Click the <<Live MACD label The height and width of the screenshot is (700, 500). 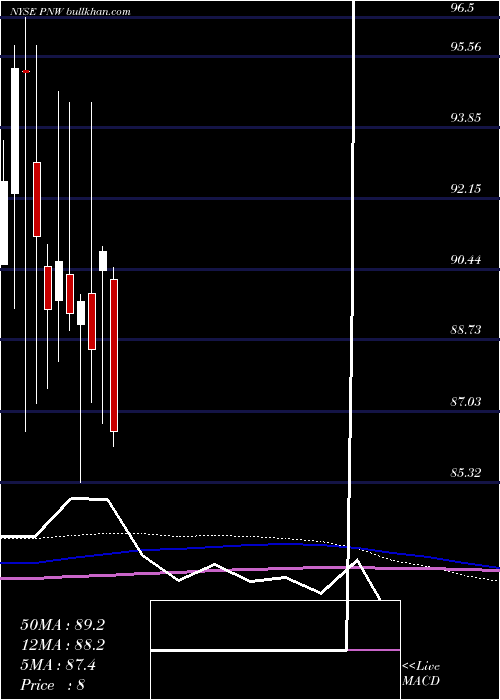coord(421,673)
